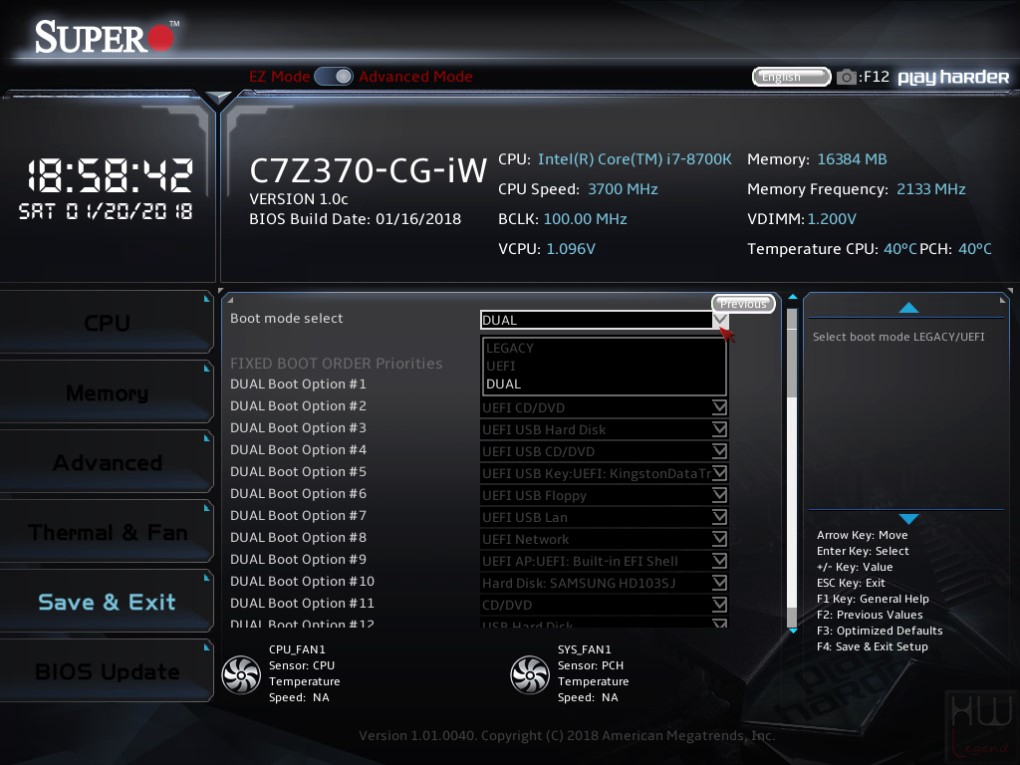Toggle the EZ Mode / Advanced Mode switch
The image size is (1020, 765).
click(334, 77)
